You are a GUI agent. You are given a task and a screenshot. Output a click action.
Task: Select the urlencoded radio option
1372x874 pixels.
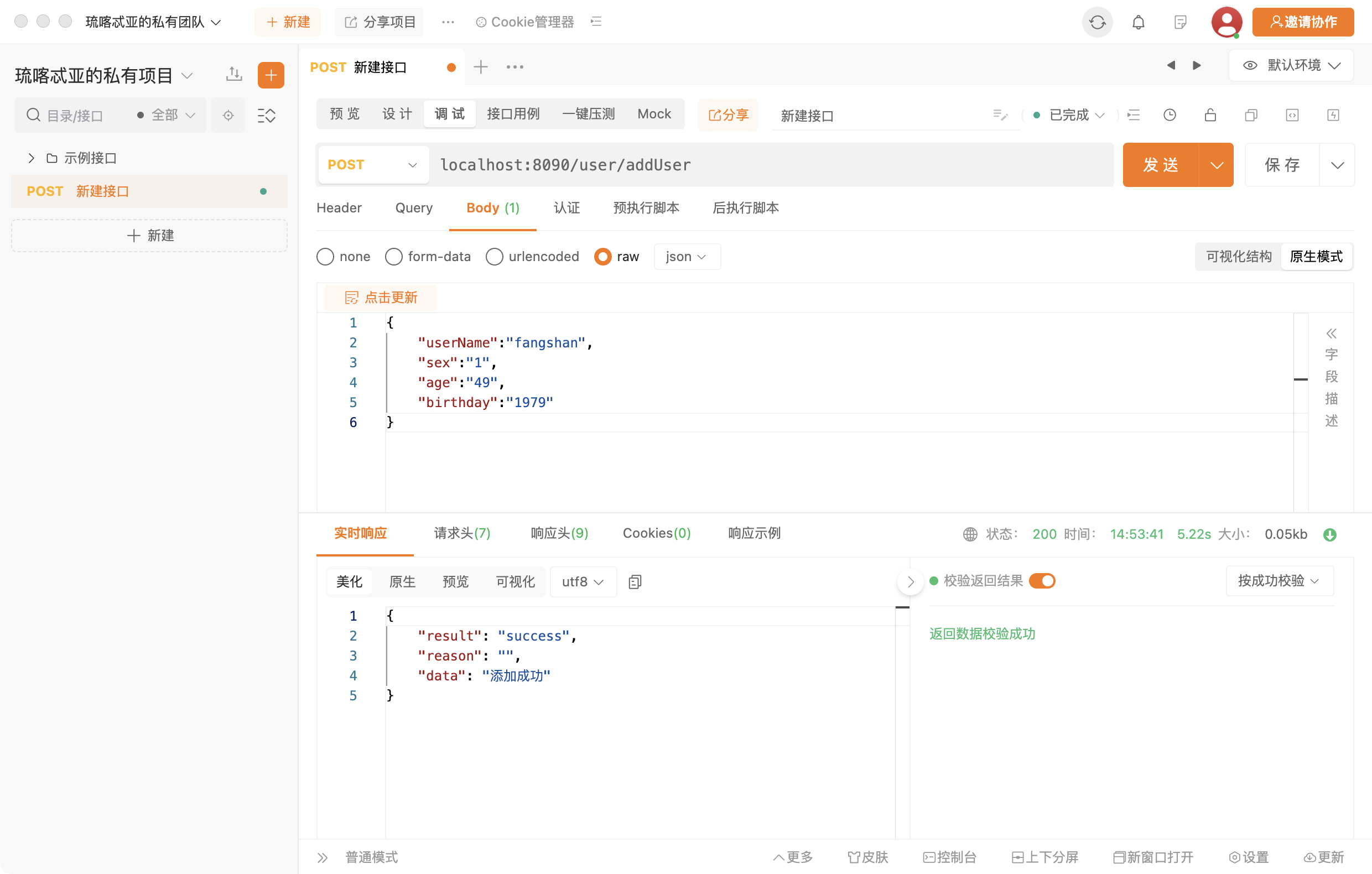click(x=494, y=257)
